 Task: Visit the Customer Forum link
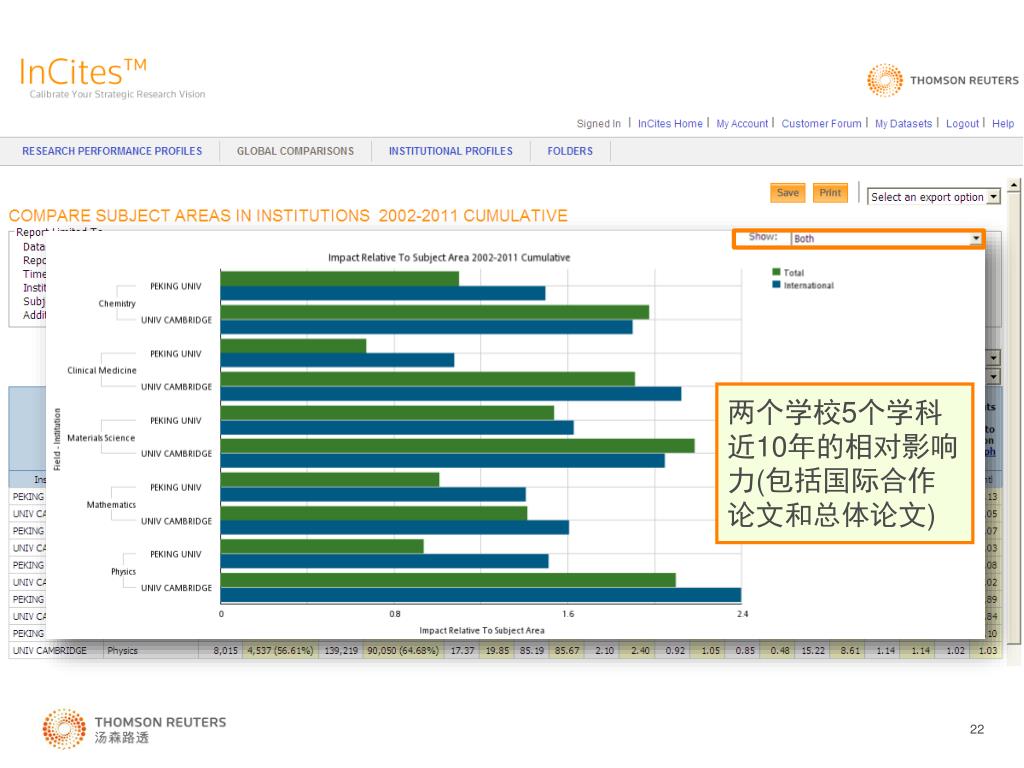822,123
